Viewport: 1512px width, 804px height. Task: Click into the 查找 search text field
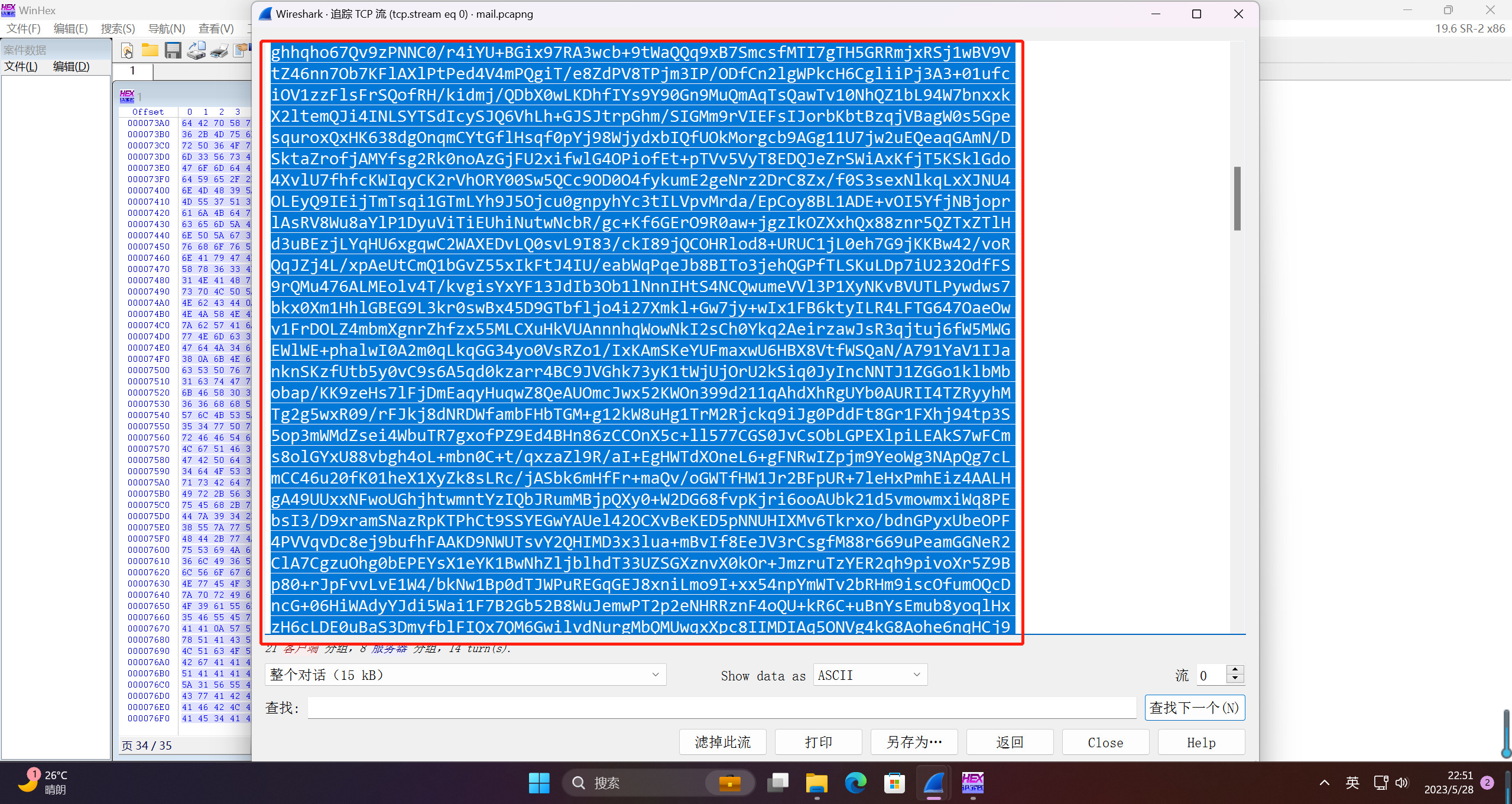[x=721, y=708]
